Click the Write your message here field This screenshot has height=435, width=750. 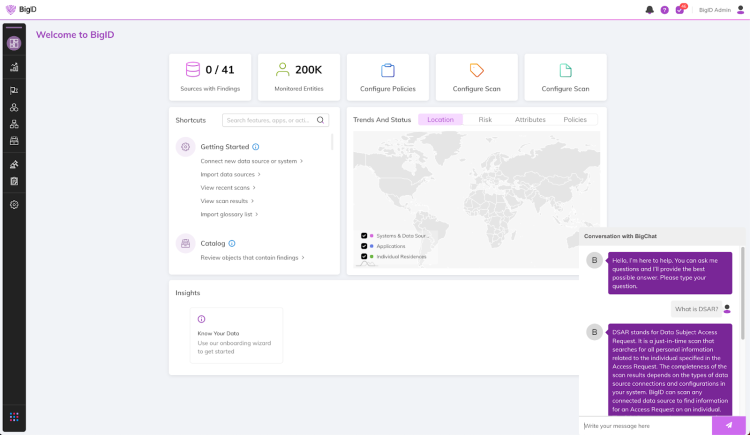(x=646, y=425)
